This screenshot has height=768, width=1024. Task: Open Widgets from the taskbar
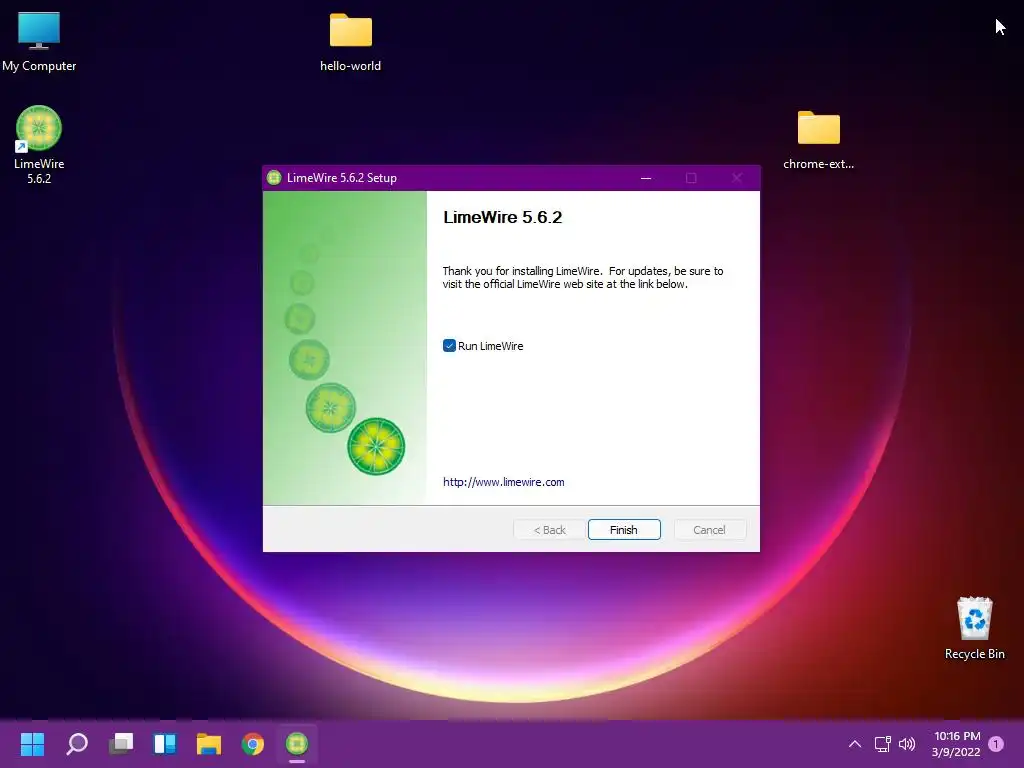(165, 744)
